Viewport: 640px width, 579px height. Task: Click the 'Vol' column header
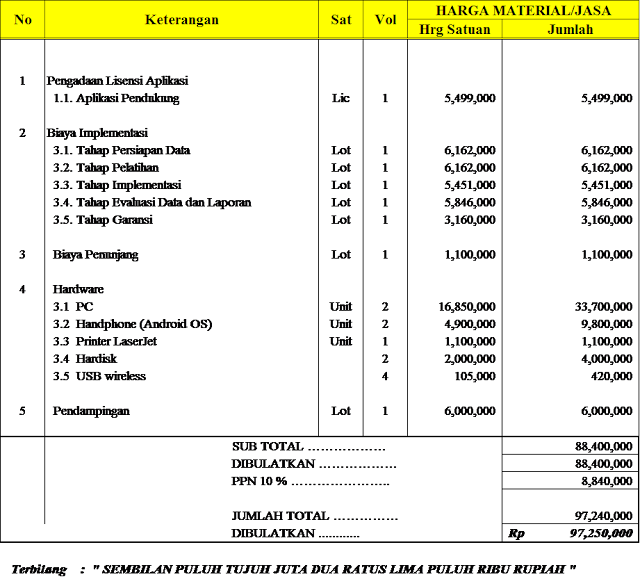tap(385, 20)
